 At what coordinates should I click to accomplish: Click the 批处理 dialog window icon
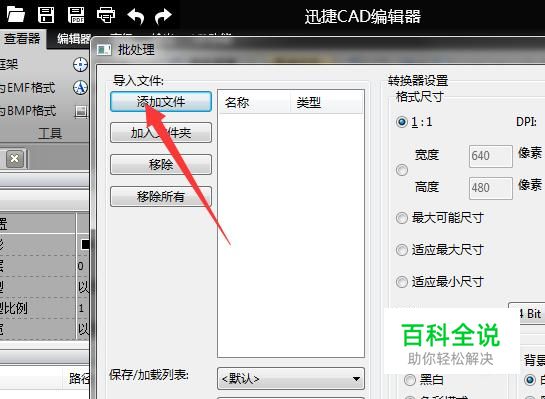click(x=104, y=50)
